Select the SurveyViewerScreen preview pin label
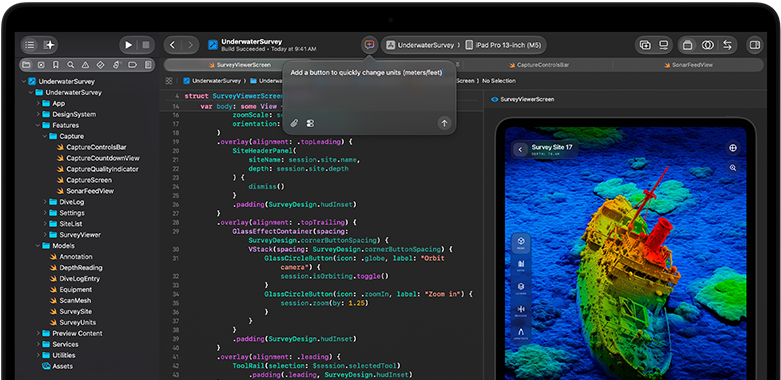 click(x=522, y=99)
